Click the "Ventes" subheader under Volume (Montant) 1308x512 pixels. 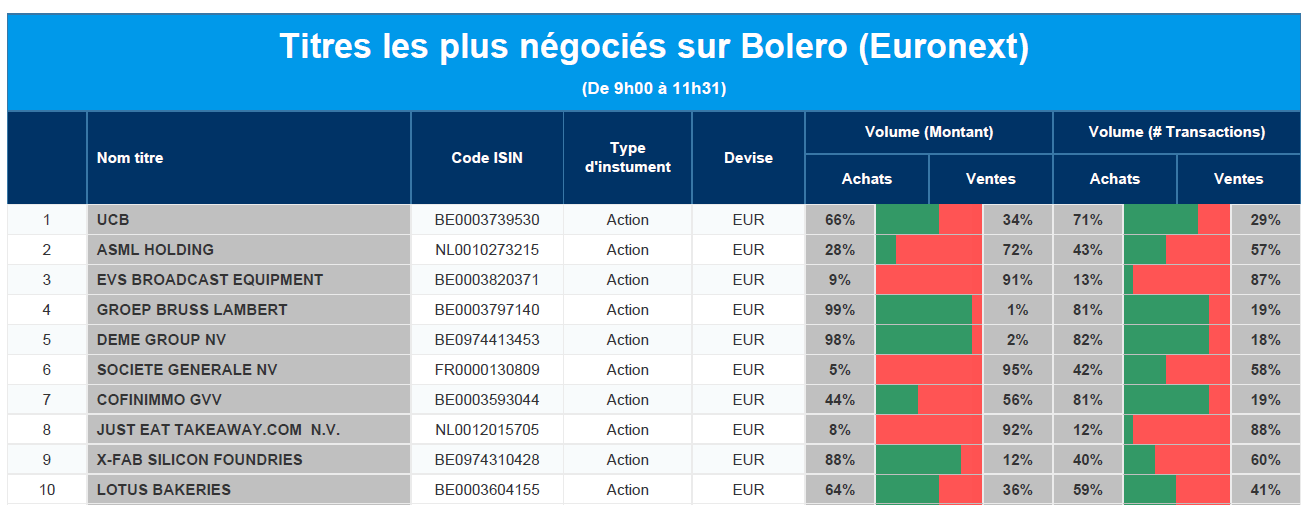click(x=990, y=179)
